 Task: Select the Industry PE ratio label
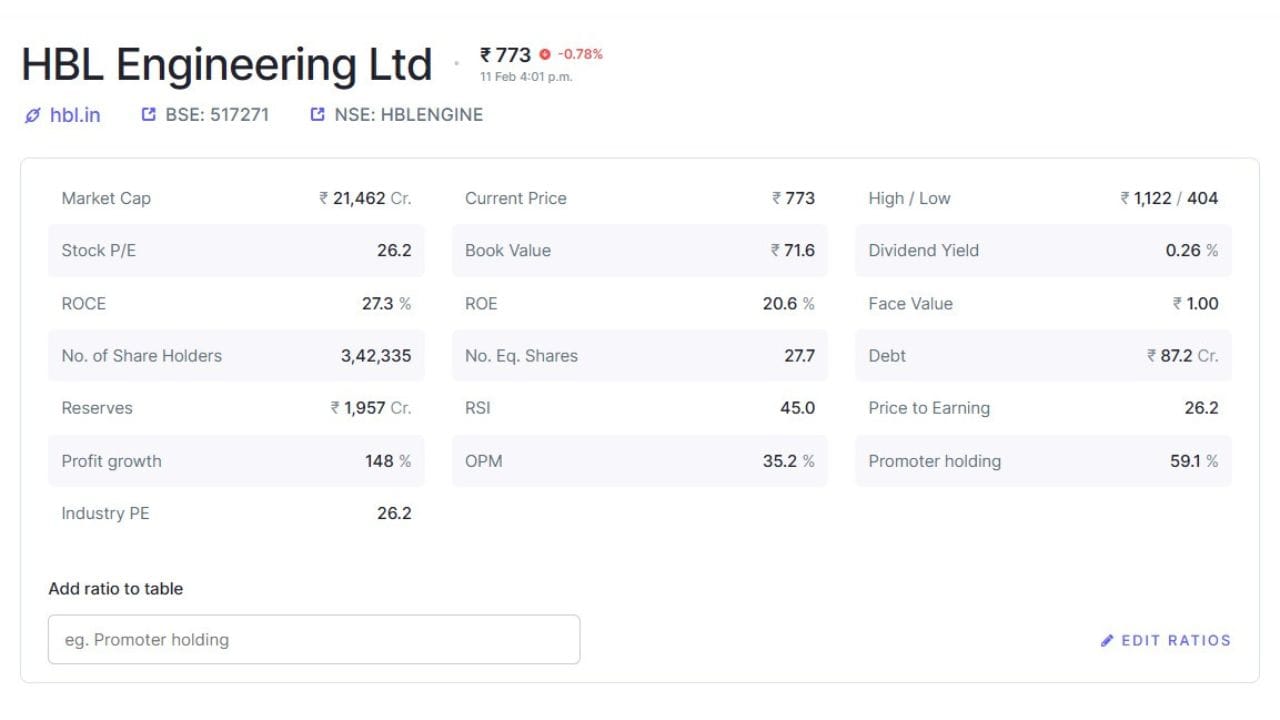pyautogui.click(x=105, y=513)
